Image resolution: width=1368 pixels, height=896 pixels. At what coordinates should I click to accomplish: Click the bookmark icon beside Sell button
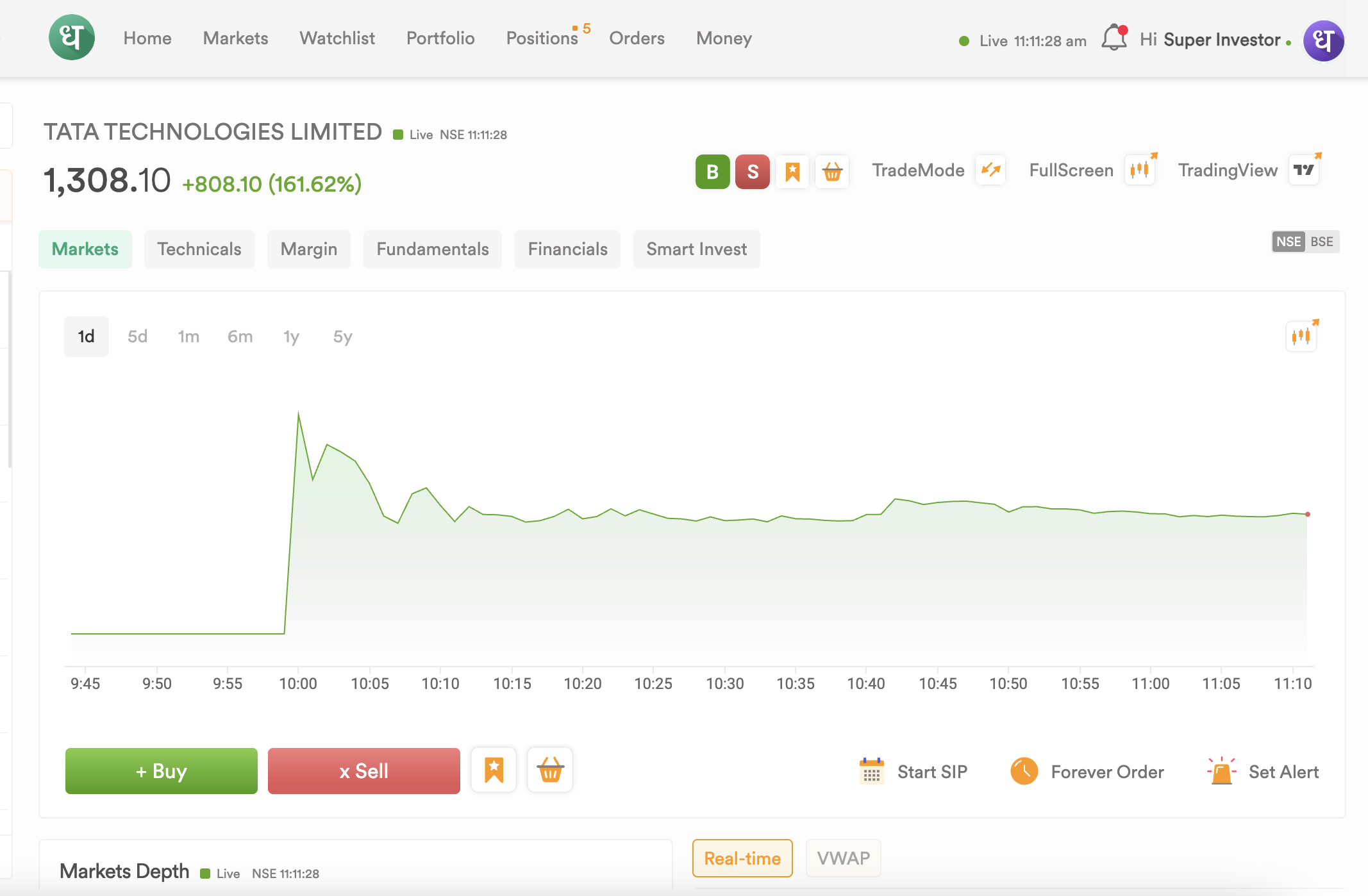tap(494, 770)
